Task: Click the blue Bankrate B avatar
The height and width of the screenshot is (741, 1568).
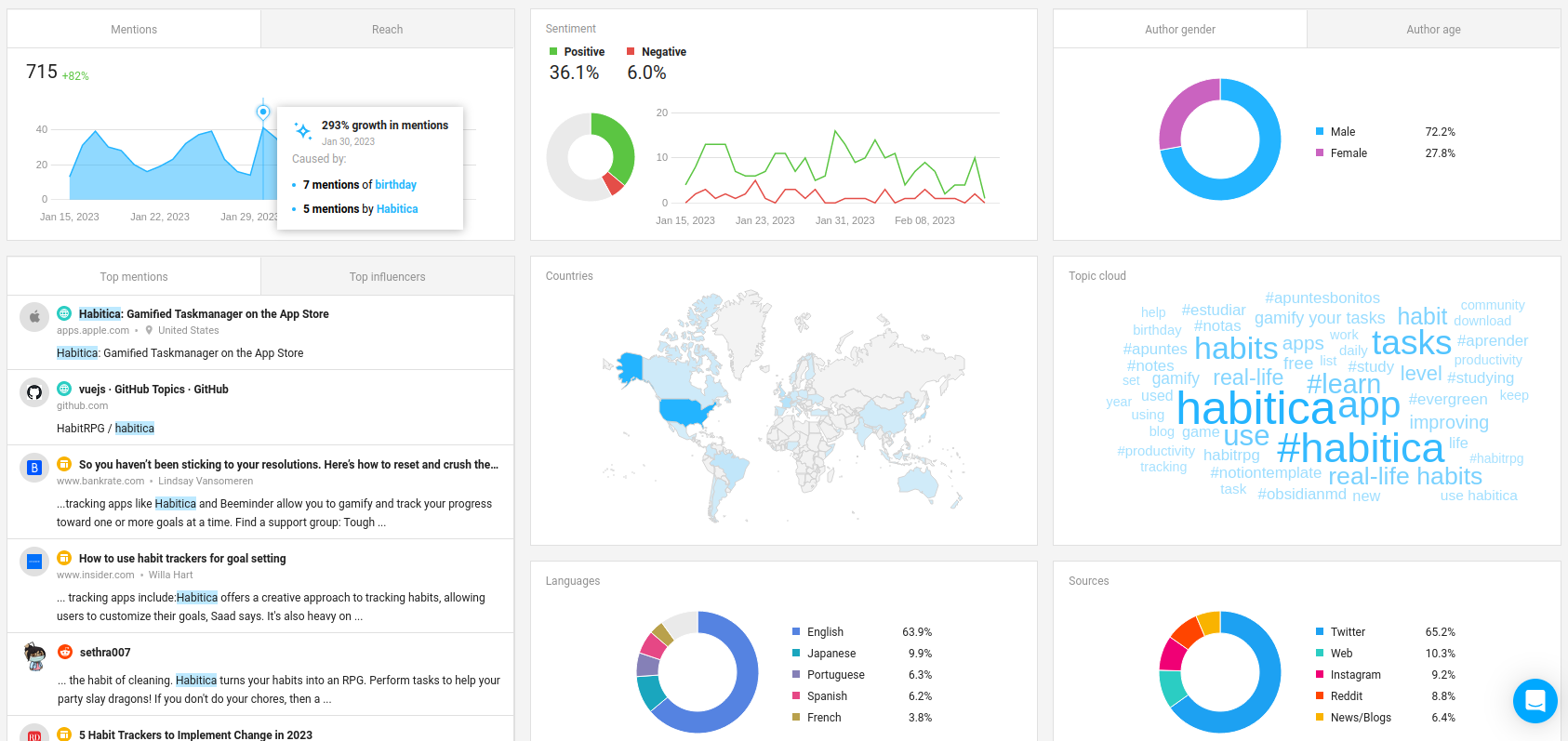Action: pyautogui.click(x=34, y=468)
